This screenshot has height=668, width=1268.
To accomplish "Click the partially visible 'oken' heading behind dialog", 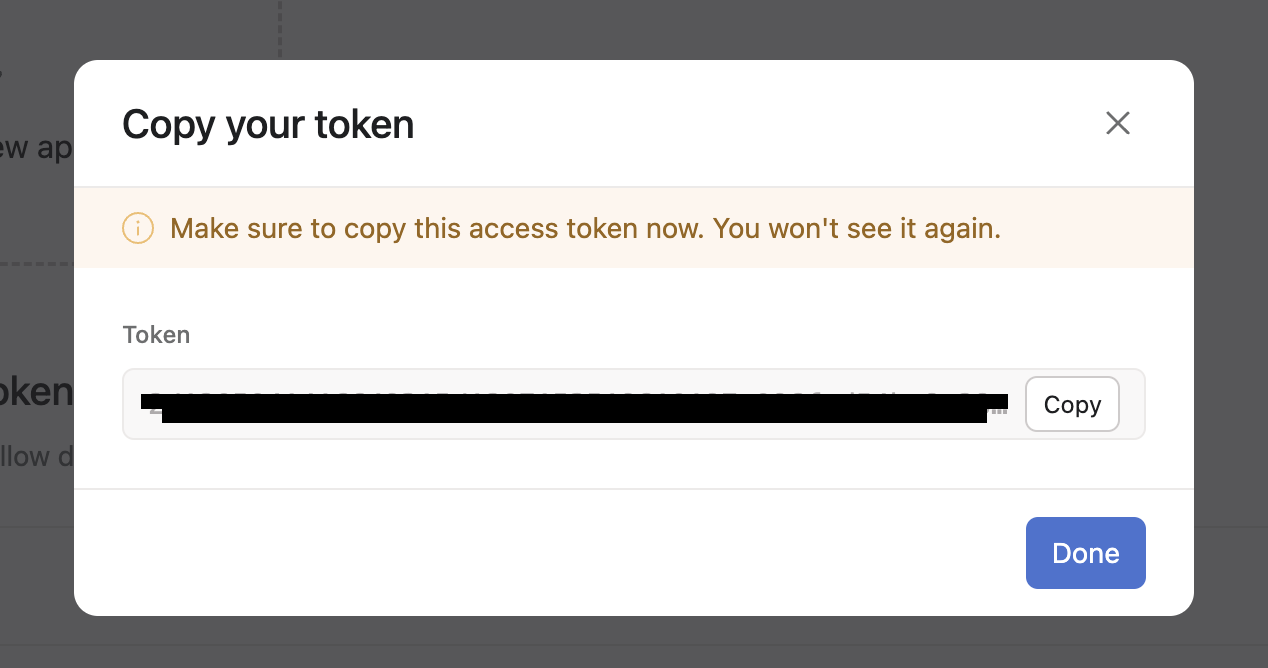I will click(x=35, y=392).
